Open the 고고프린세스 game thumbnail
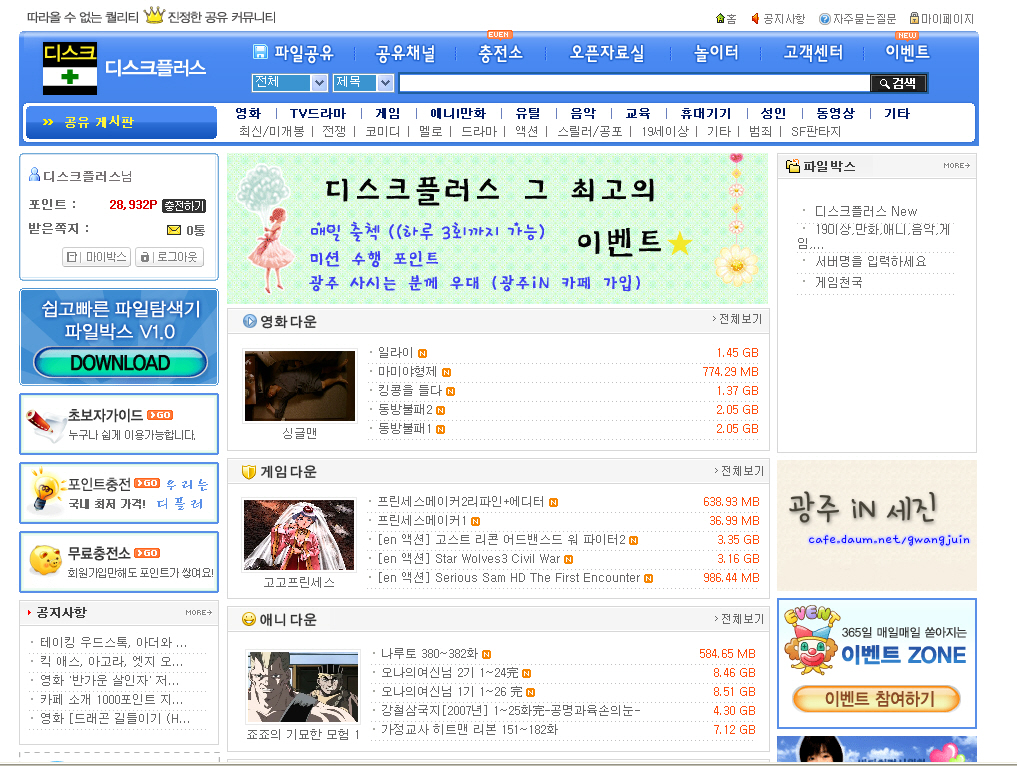Image resolution: width=1017 pixels, height=766 pixels. point(300,535)
